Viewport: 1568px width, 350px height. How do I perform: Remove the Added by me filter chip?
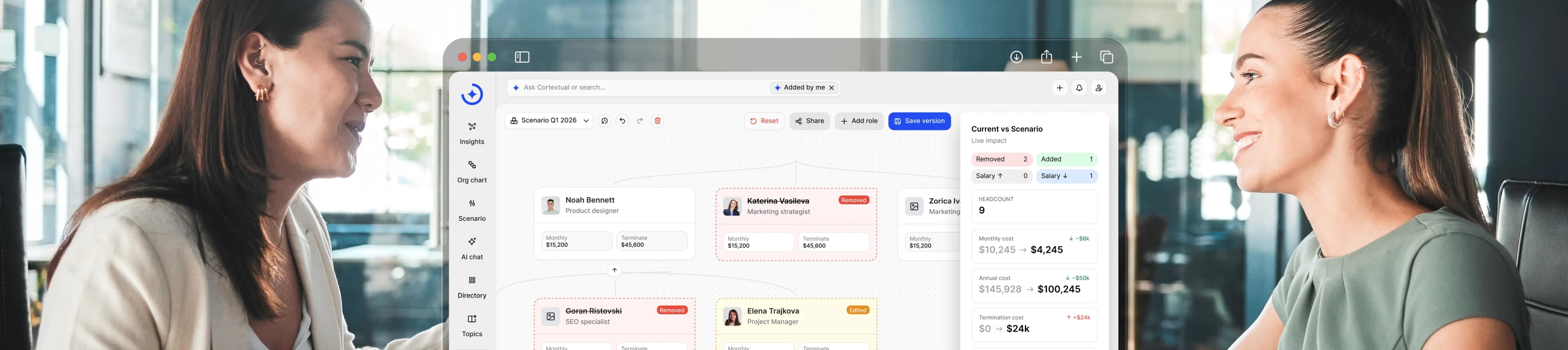pos(831,88)
